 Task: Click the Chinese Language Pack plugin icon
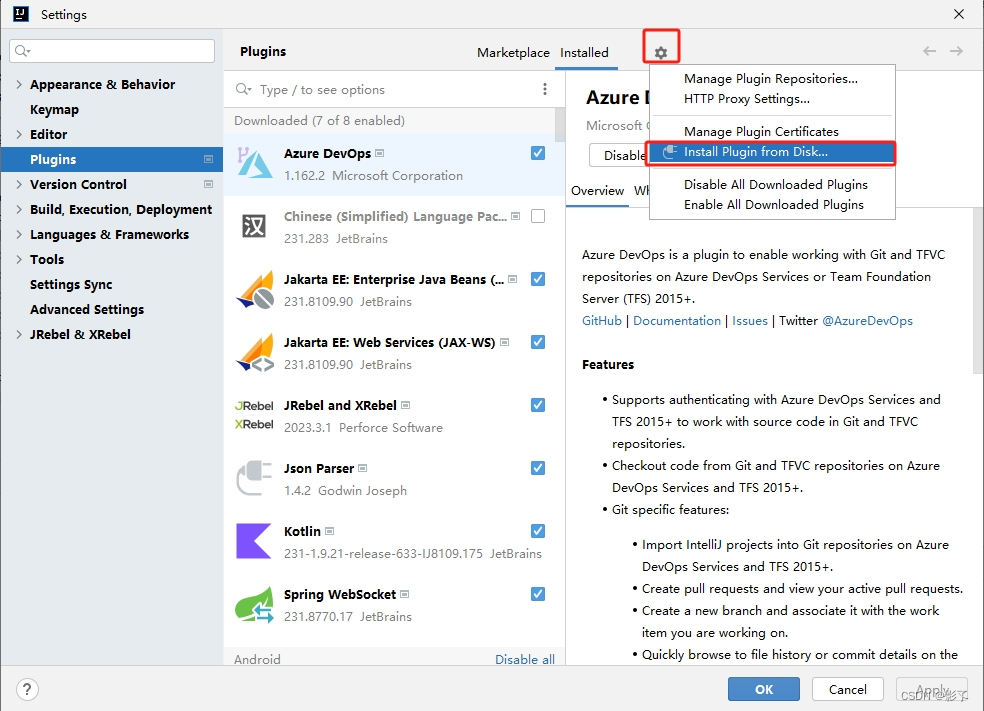[254, 226]
